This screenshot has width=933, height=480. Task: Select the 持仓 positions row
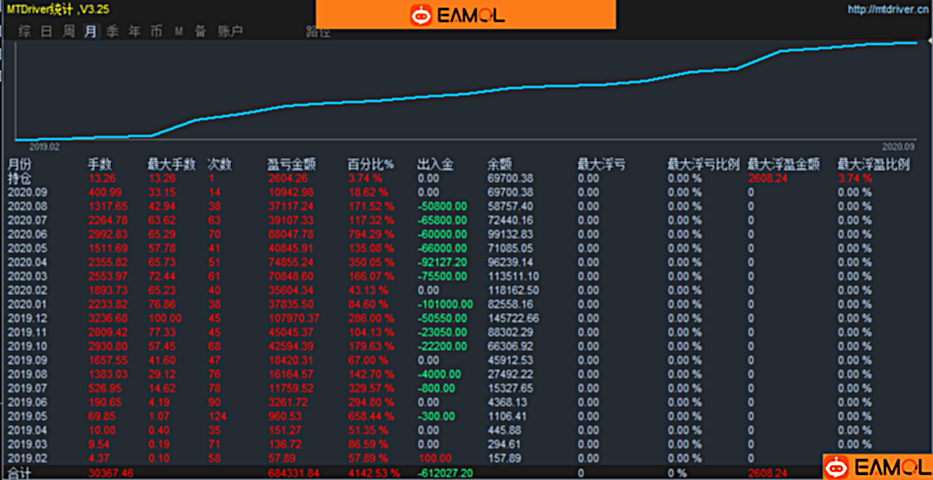pos(20,178)
